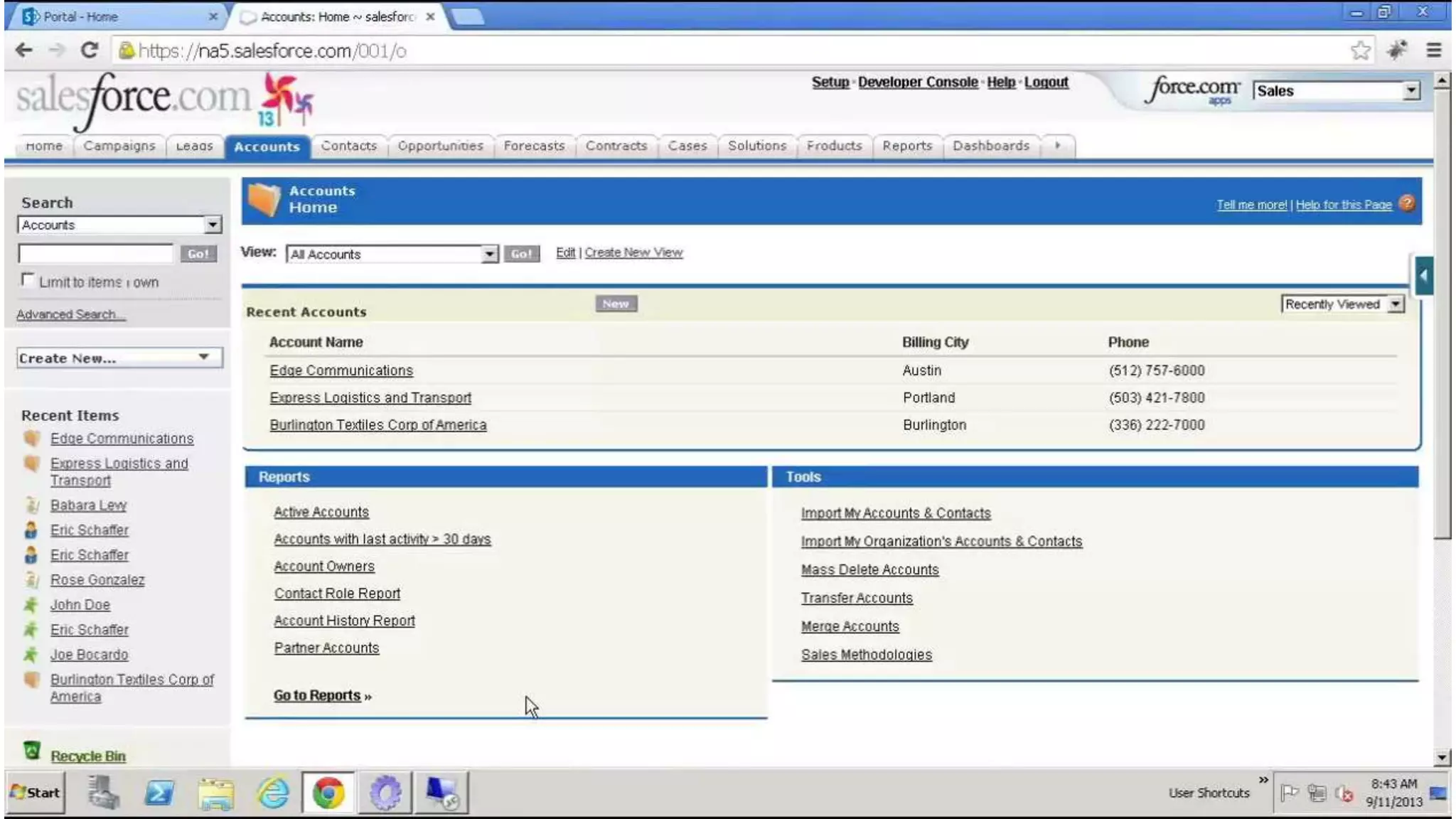Open the Create New dropdown
The image size is (1456, 819).
(x=203, y=357)
